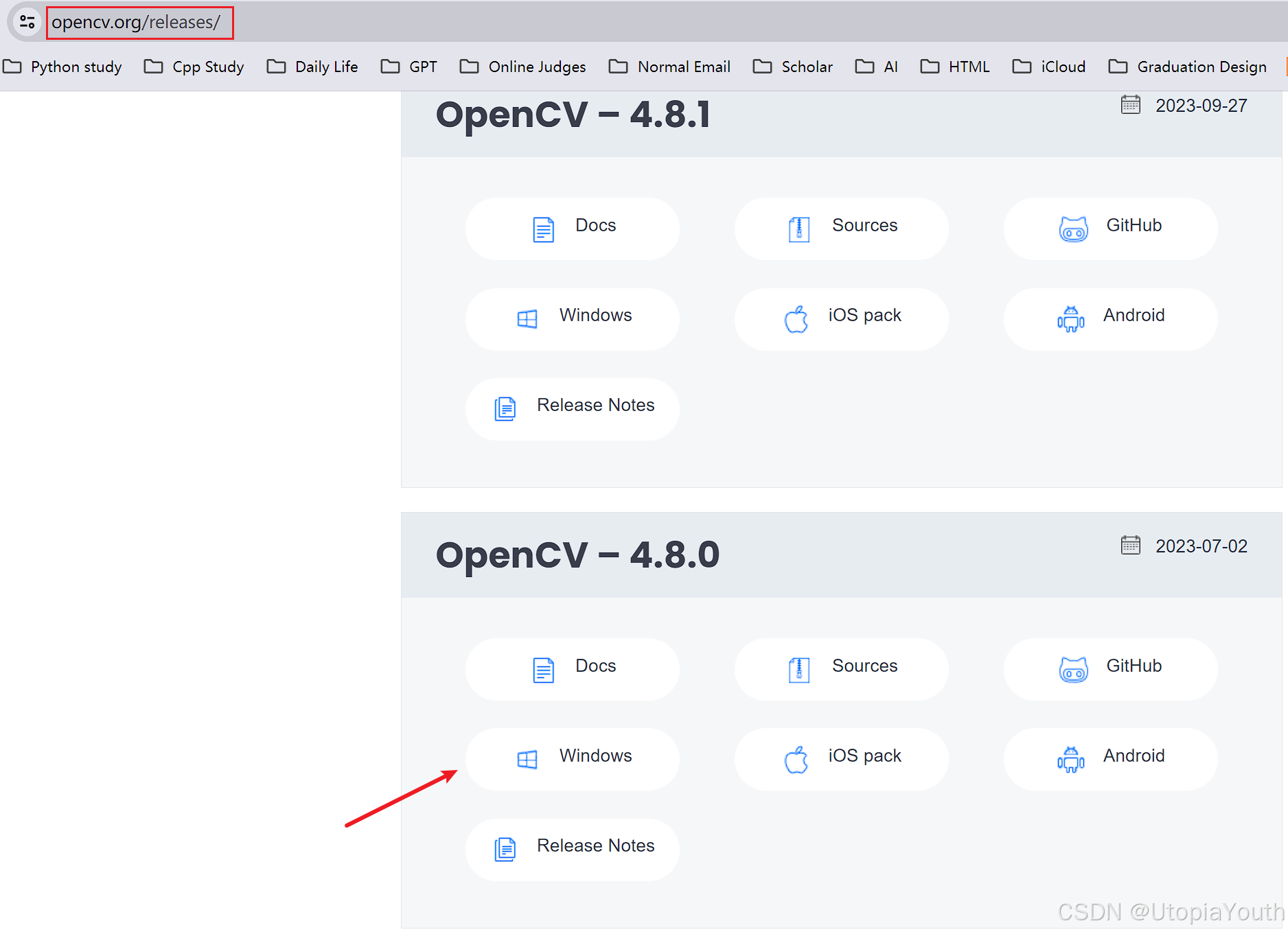This screenshot has height=934, width=1288.
Task: Open the Scholar bookmark folder
Action: [x=793, y=67]
